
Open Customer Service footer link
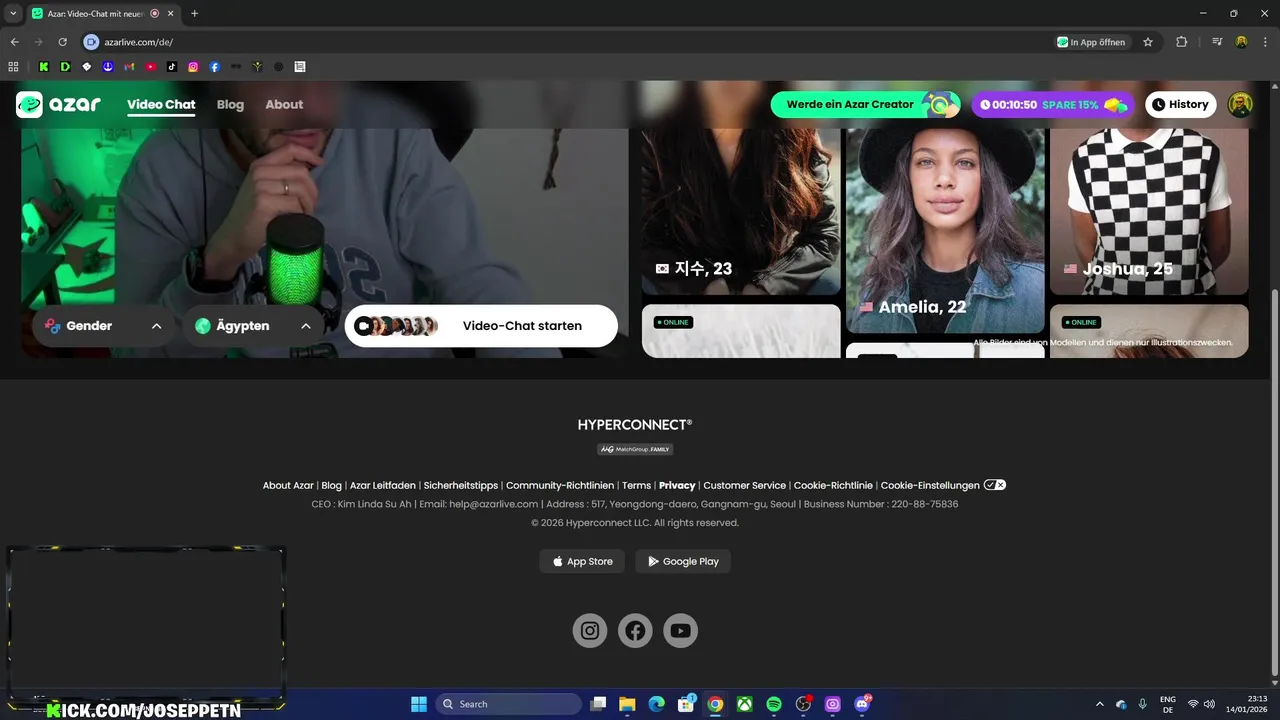745,485
